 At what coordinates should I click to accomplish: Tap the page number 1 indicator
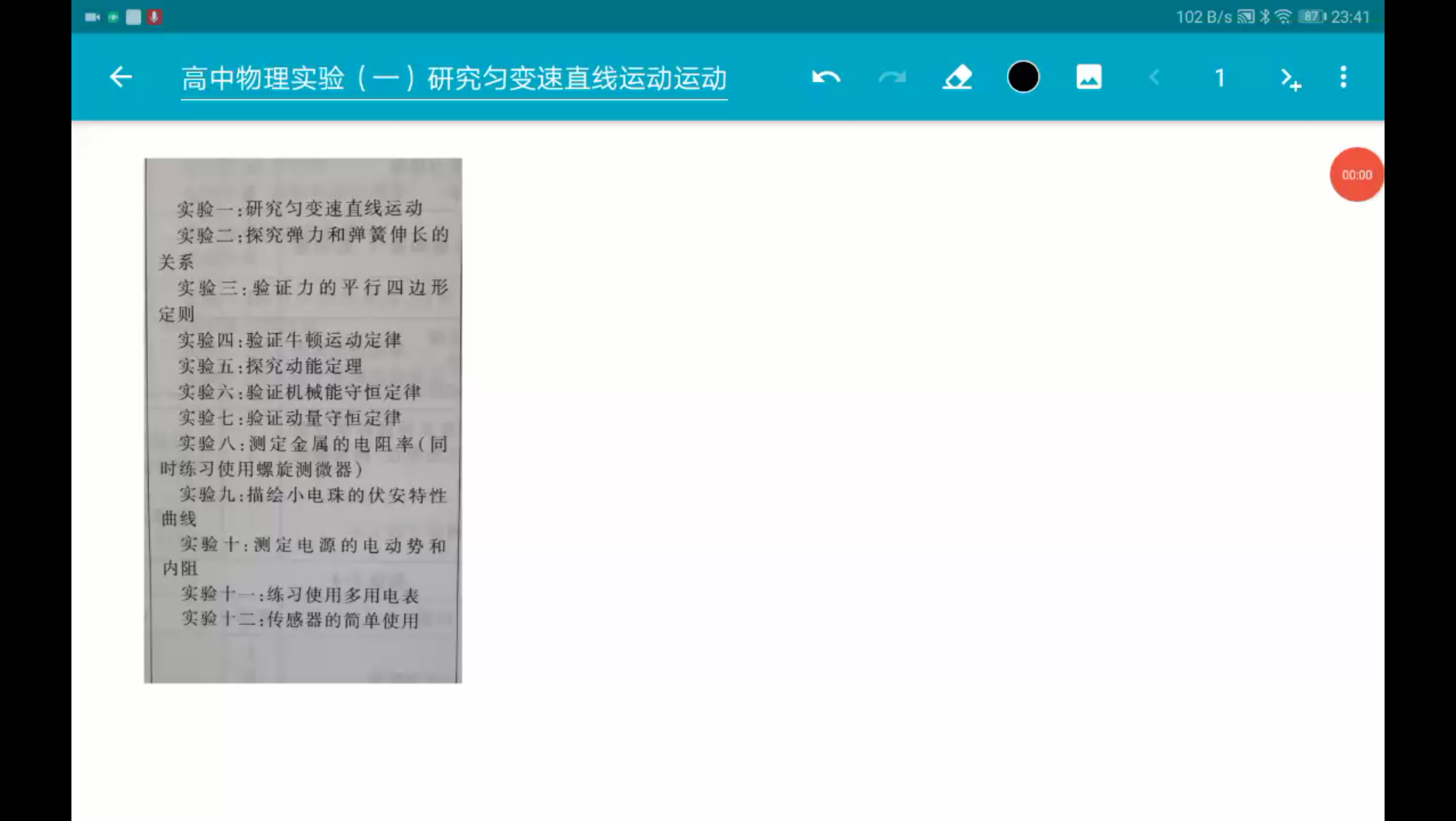(1220, 77)
